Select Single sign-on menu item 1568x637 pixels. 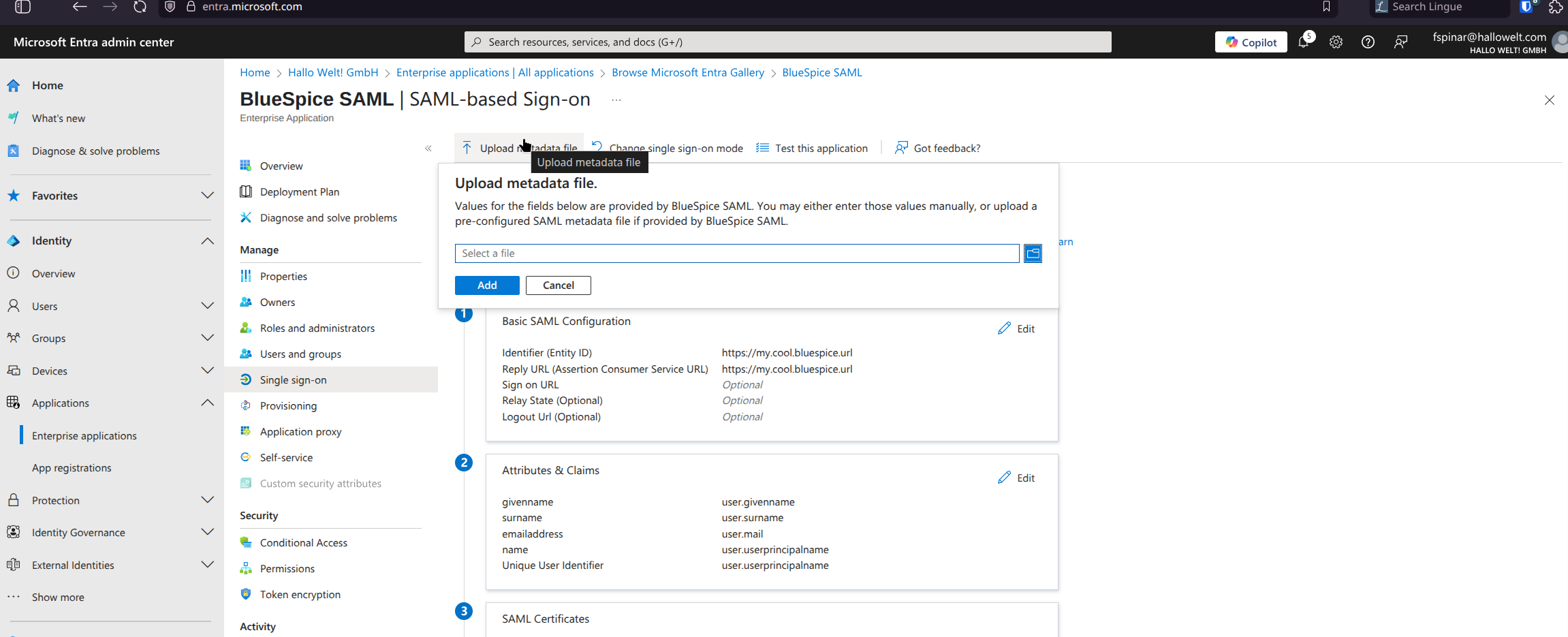(331, 380)
